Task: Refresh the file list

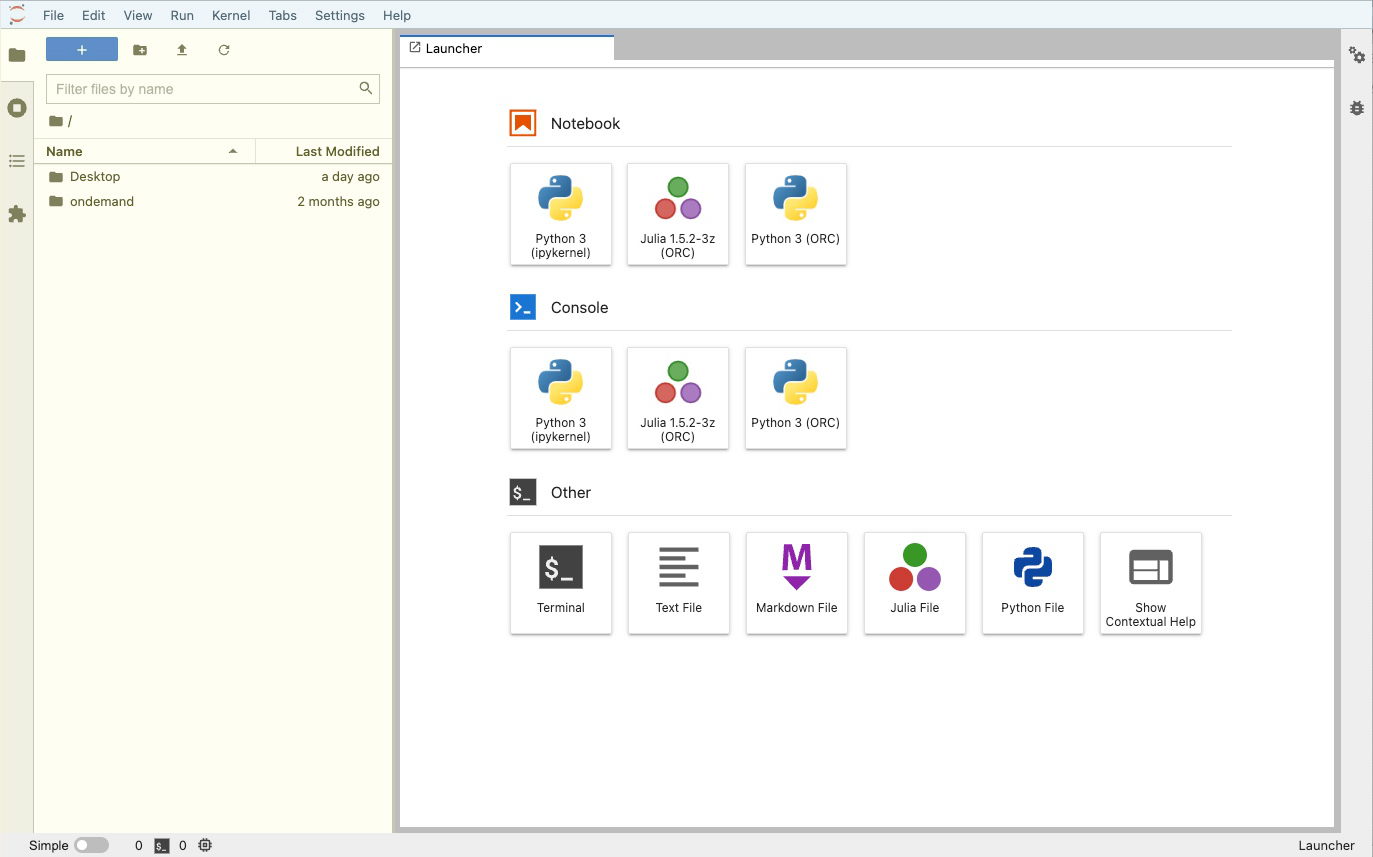Action: [x=224, y=50]
